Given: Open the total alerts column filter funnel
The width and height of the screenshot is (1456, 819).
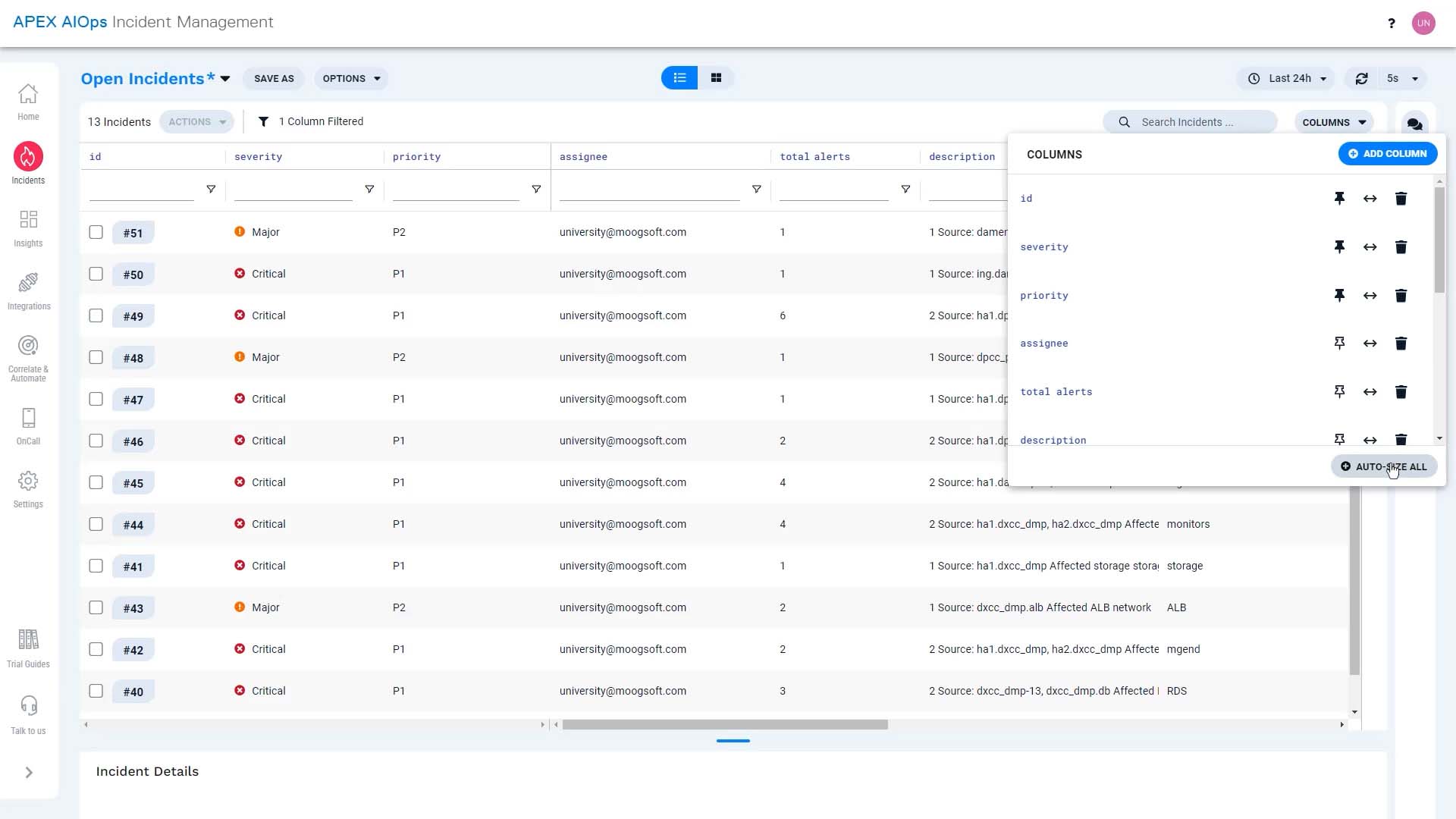Looking at the screenshot, I should click(905, 190).
